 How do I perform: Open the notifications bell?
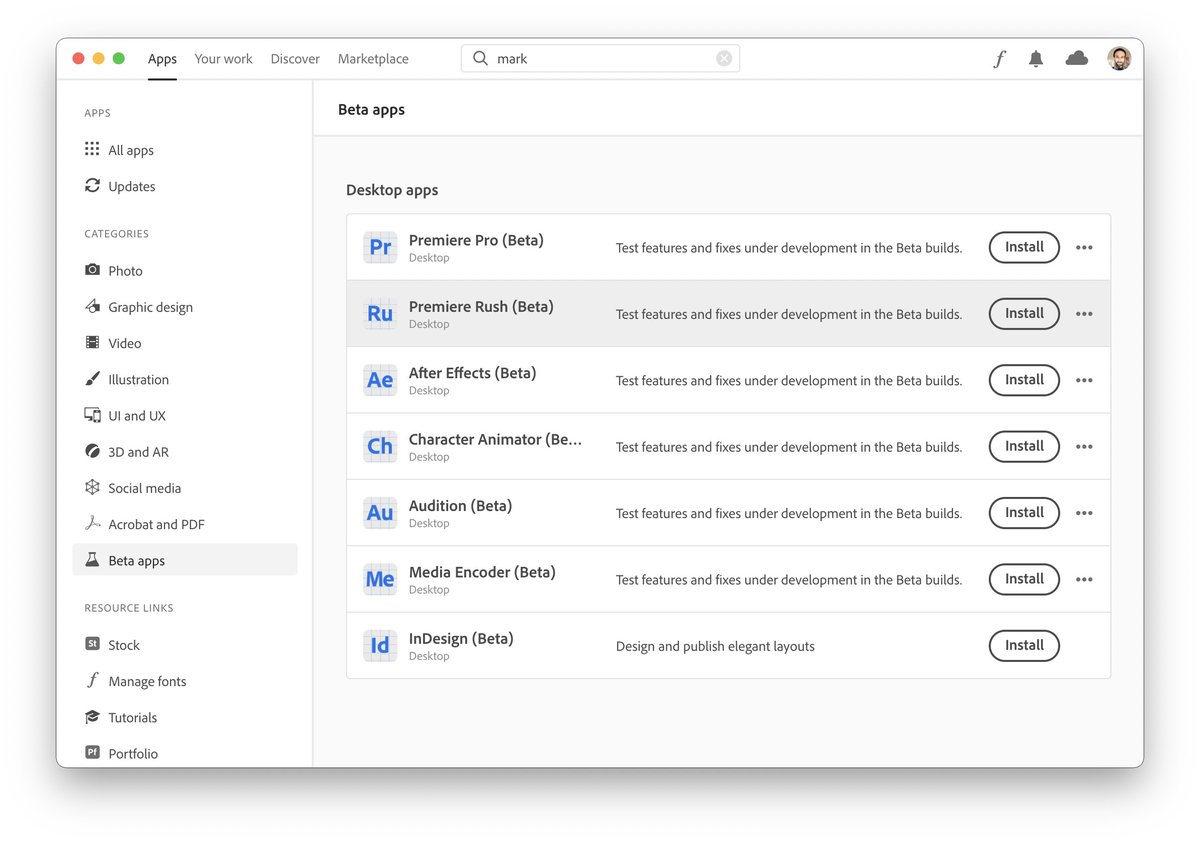click(1036, 59)
